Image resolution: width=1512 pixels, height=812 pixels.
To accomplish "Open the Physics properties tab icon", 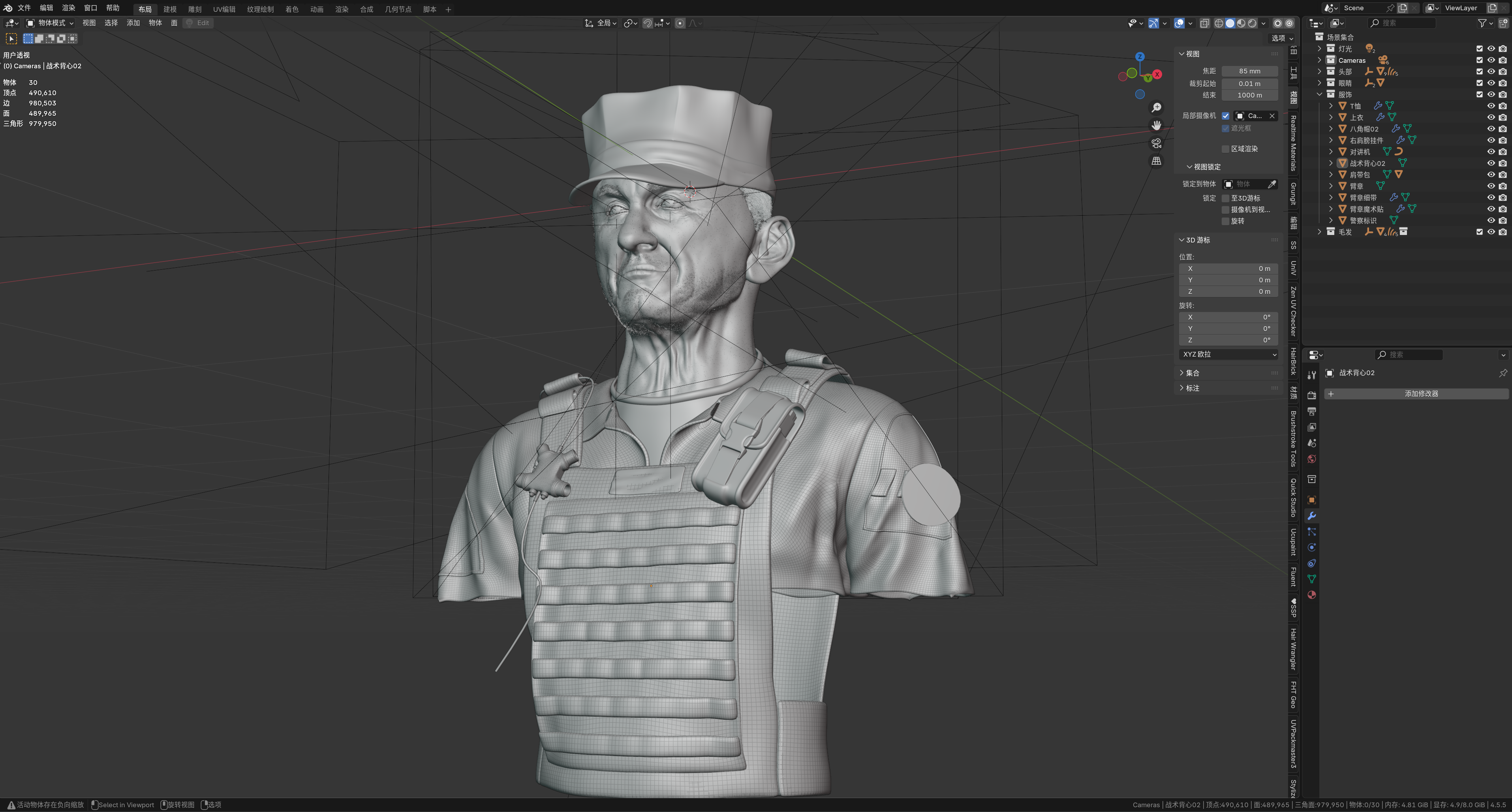I will 1311,547.
